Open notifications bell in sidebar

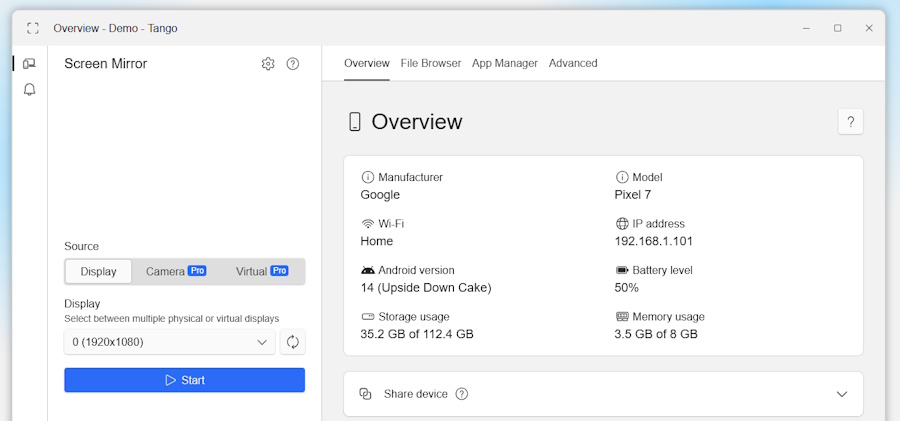tap(30, 90)
